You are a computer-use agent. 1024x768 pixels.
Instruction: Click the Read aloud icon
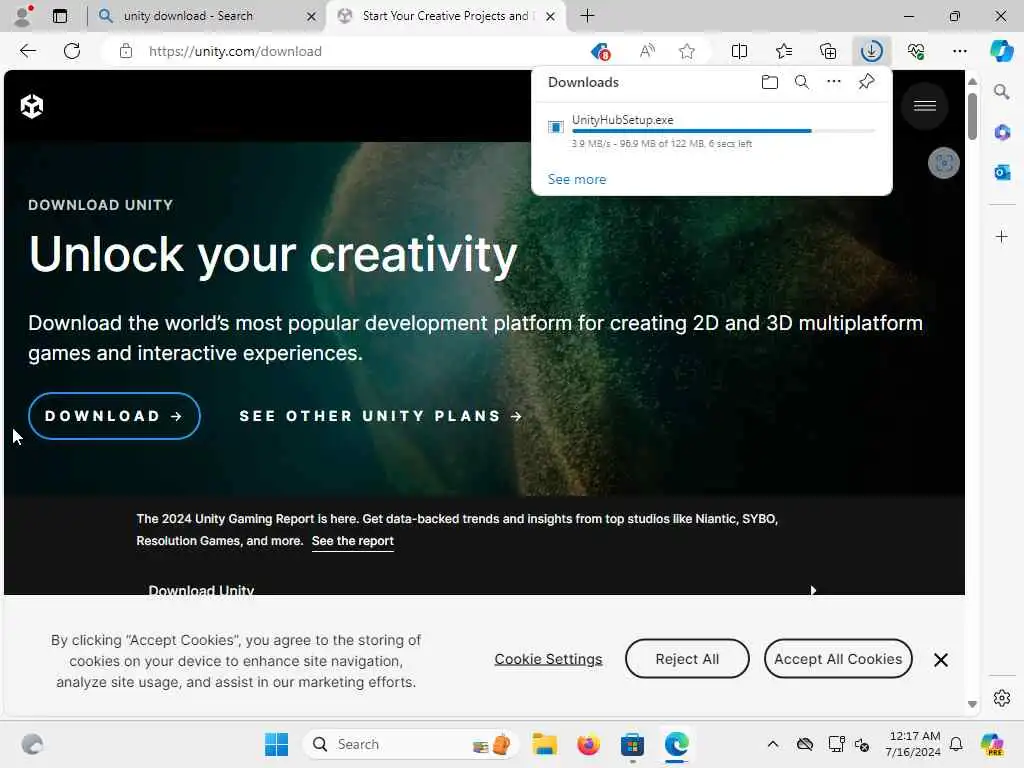point(647,51)
